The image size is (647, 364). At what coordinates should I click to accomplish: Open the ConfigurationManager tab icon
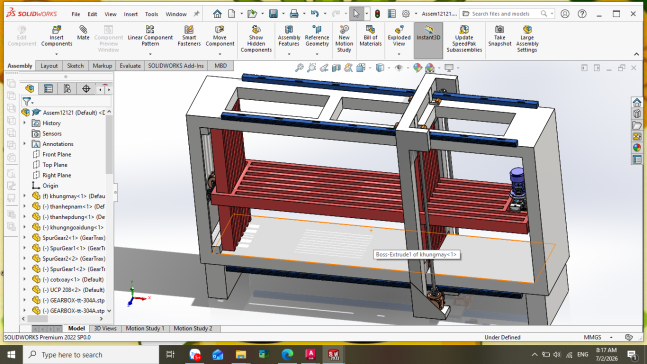[x=67, y=88]
